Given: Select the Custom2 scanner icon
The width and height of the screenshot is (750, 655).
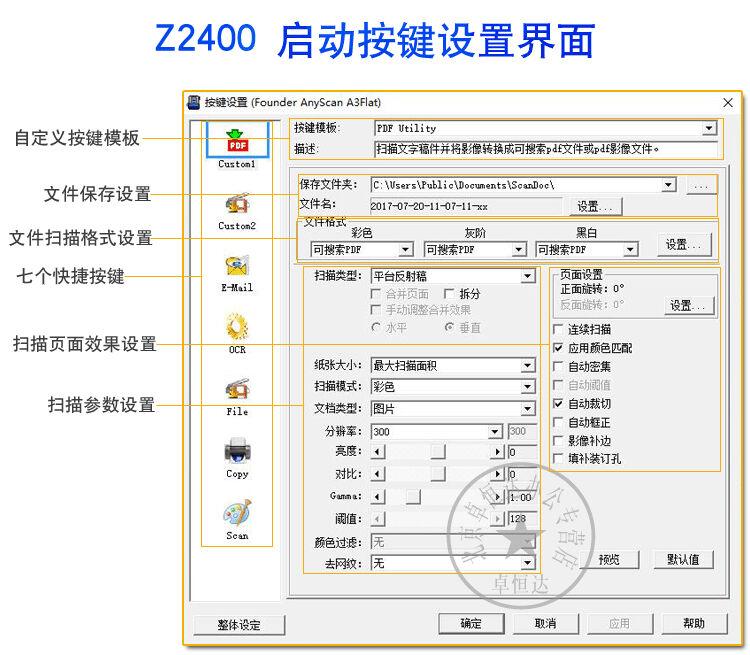Looking at the screenshot, I should click(x=237, y=203).
